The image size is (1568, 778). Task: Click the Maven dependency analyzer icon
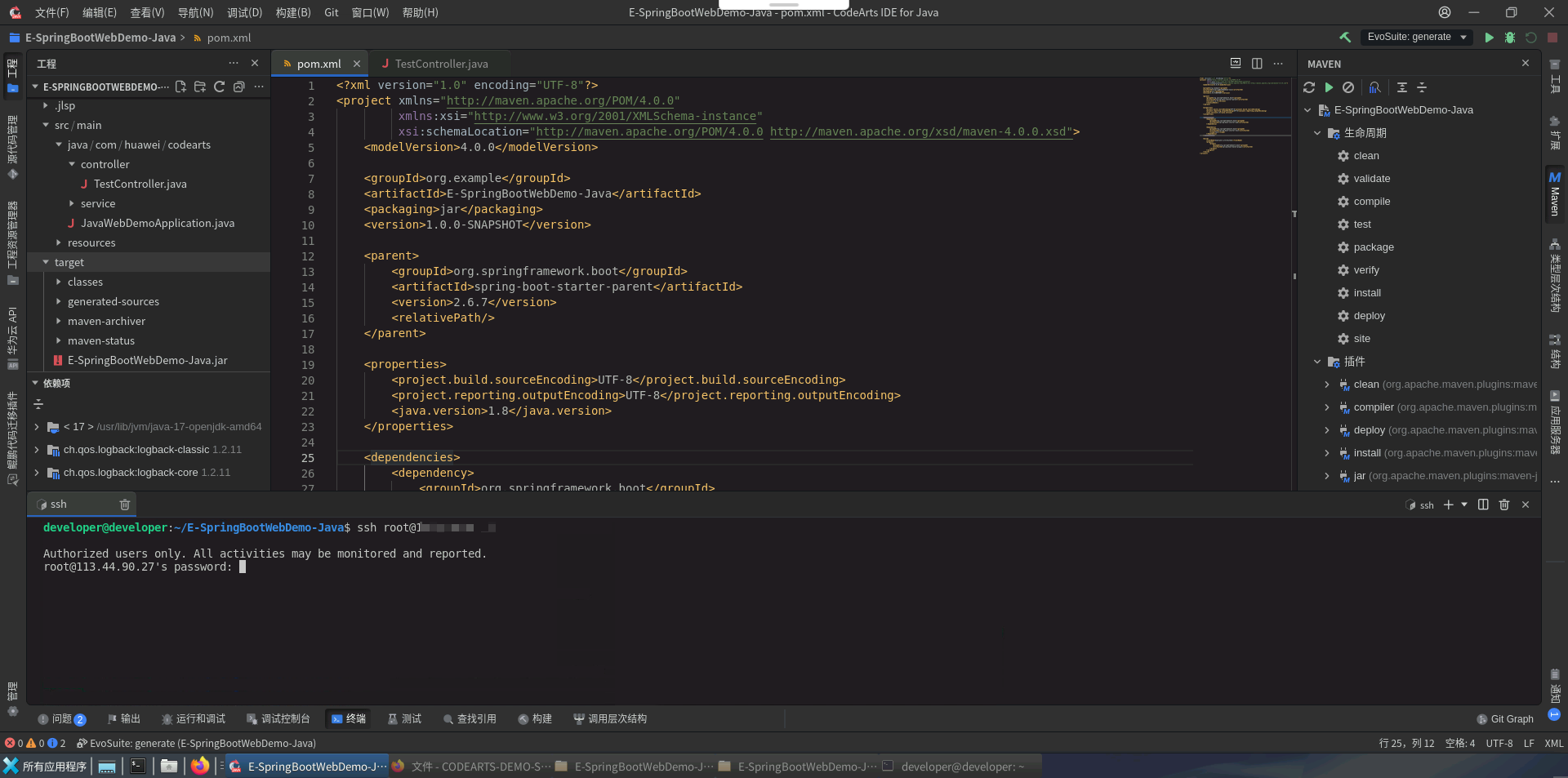pos(1375,87)
